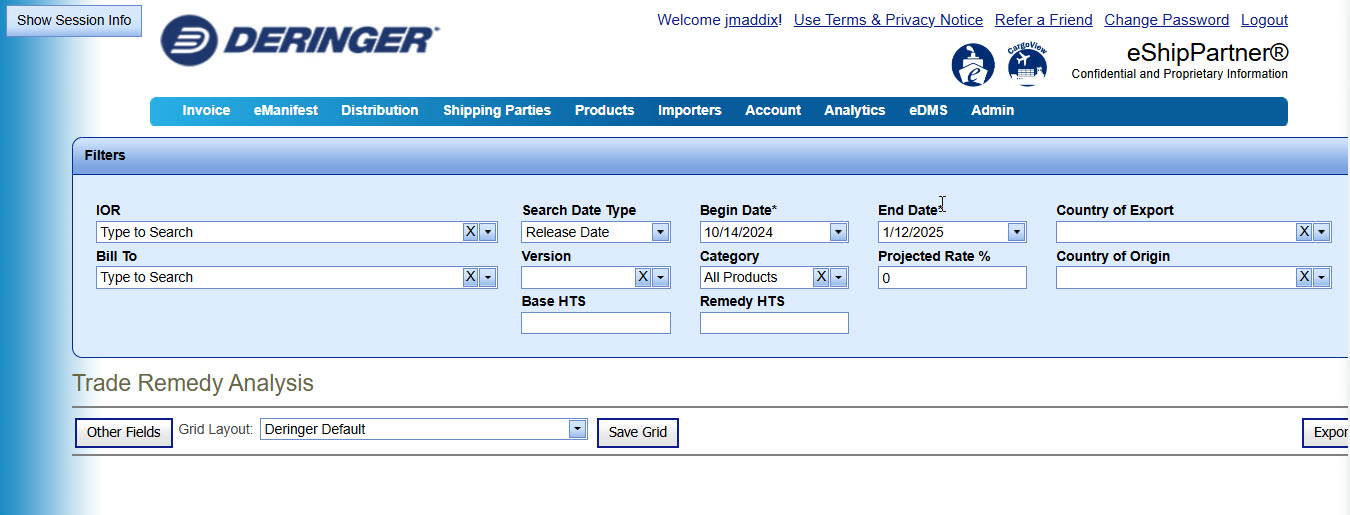Click the Deringer company logo
The width and height of the screenshot is (1350, 515).
(299, 41)
